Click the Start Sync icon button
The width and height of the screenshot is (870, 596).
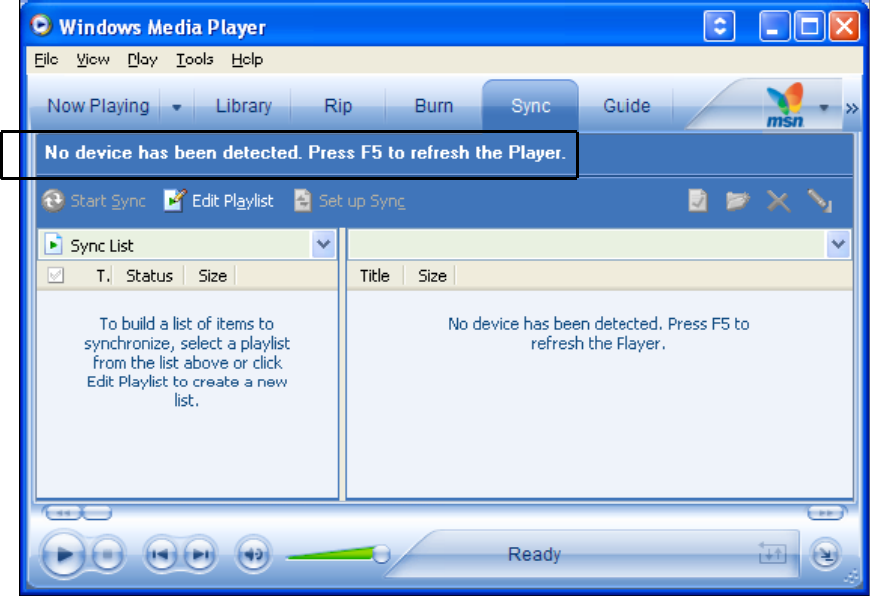[53, 201]
